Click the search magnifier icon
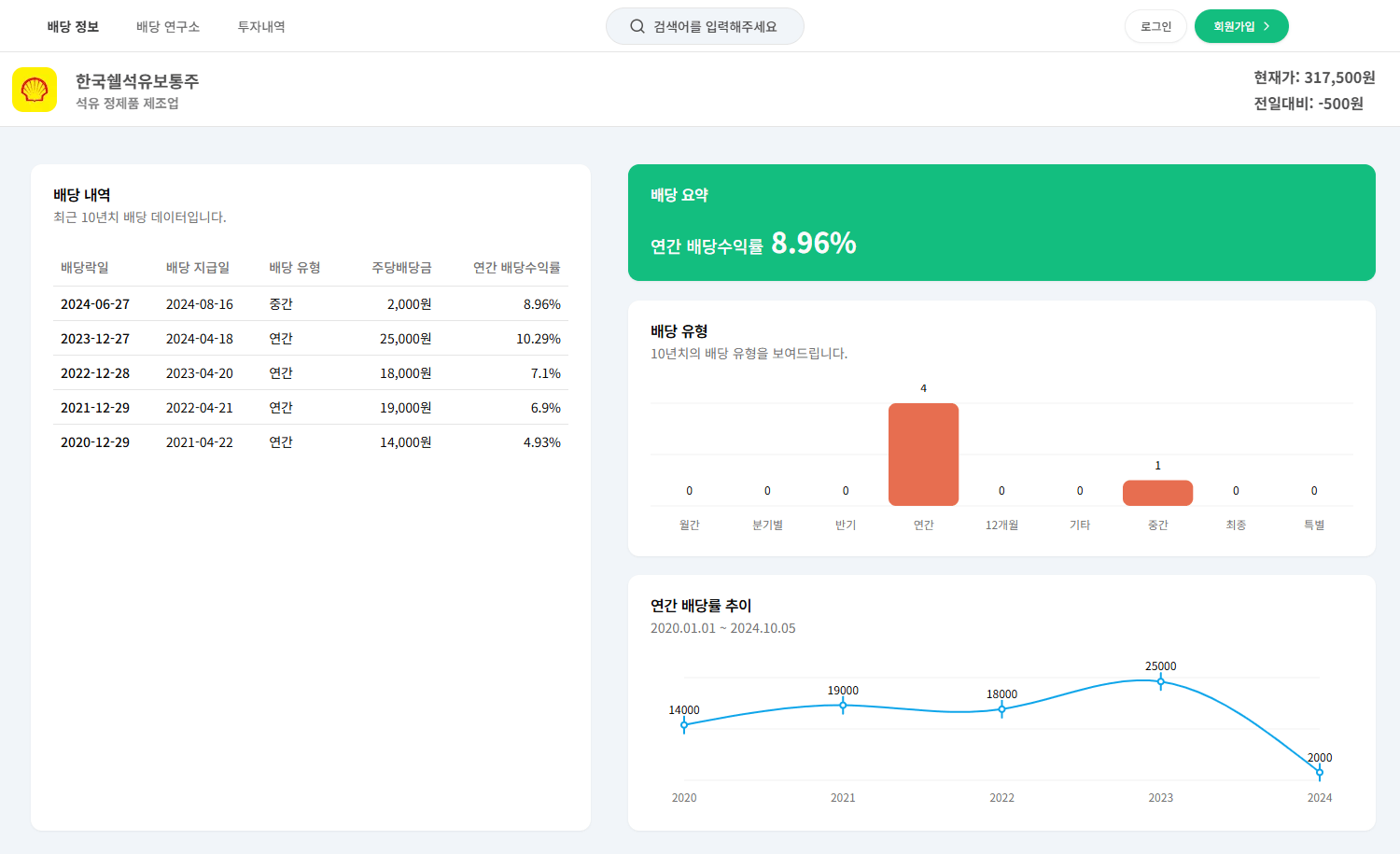Image resolution: width=1400 pixels, height=854 pixels. tap(637, 26)
